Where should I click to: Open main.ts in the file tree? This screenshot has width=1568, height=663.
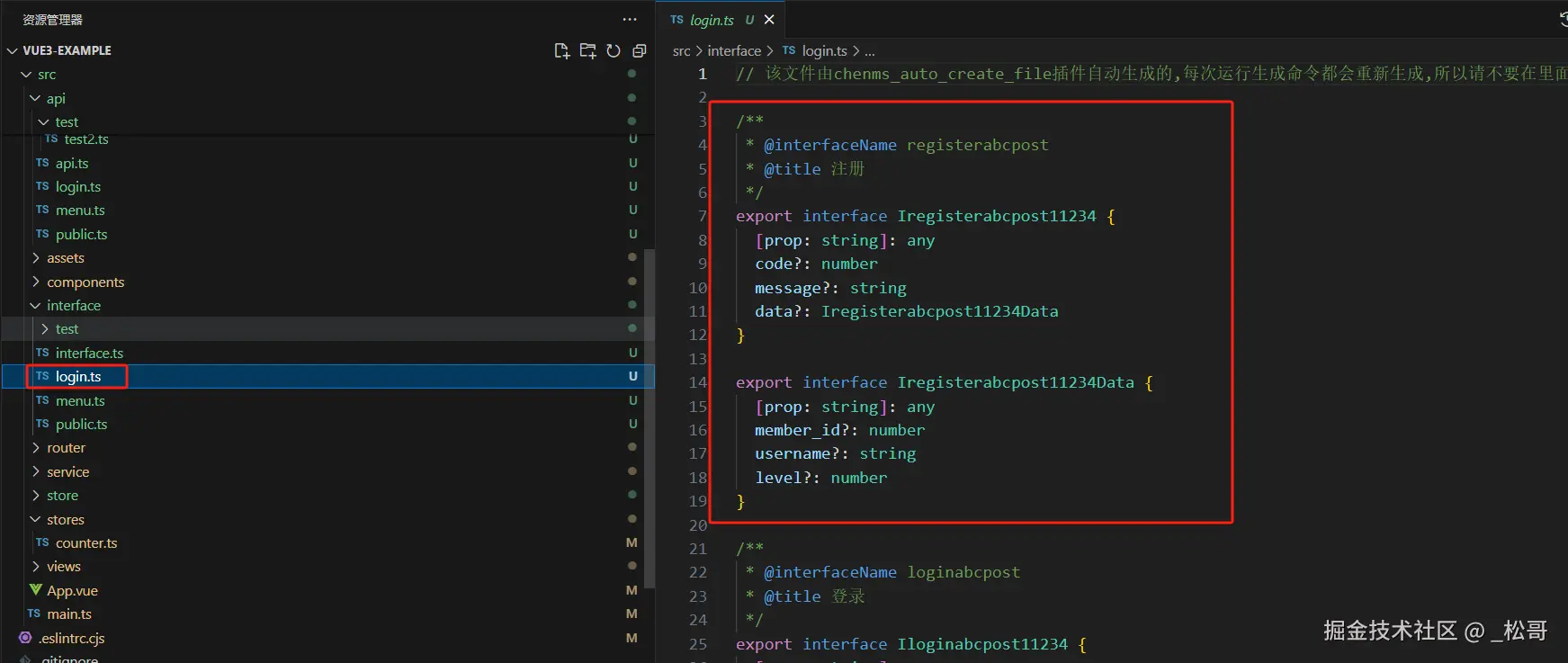[x=69, y=614]
